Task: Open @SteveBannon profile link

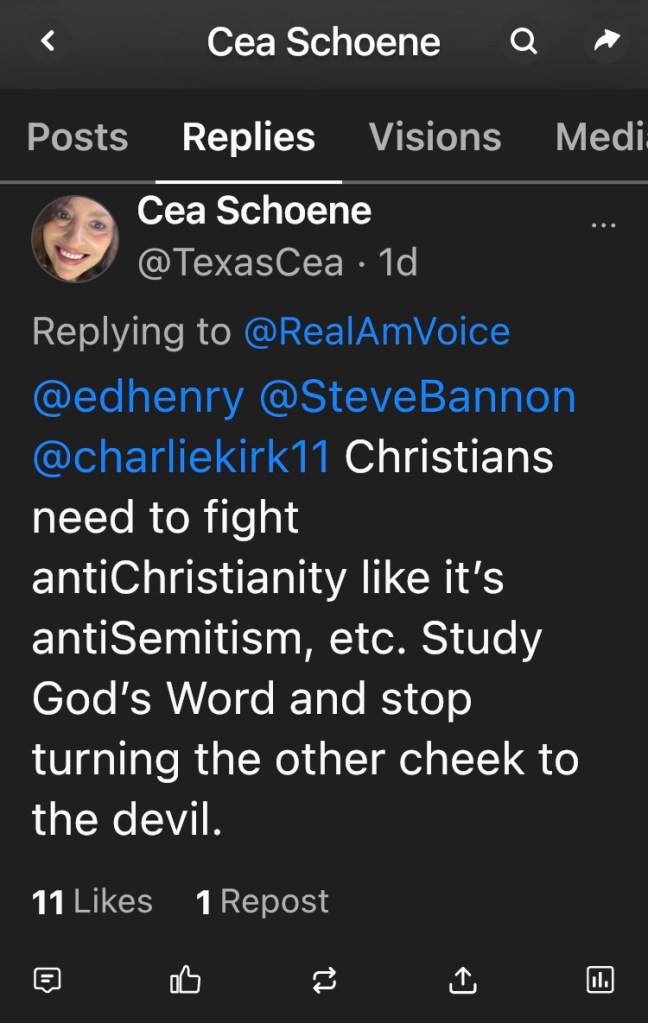Action: [417, 397]
